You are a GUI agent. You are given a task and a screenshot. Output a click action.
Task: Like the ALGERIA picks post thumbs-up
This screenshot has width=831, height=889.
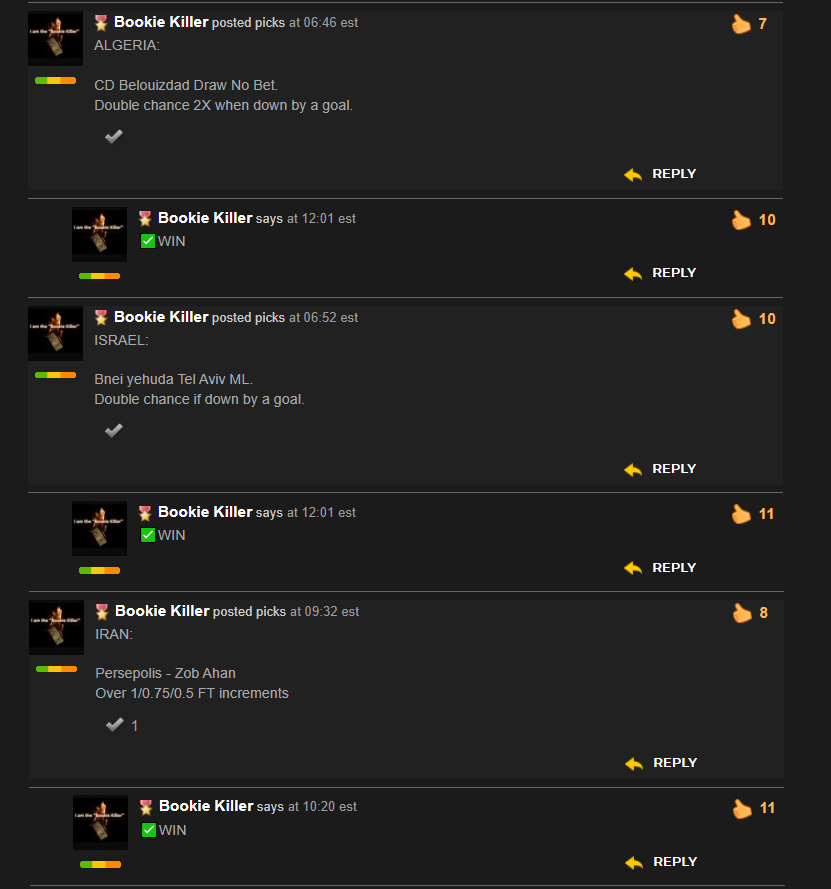[x=741, y=24]
